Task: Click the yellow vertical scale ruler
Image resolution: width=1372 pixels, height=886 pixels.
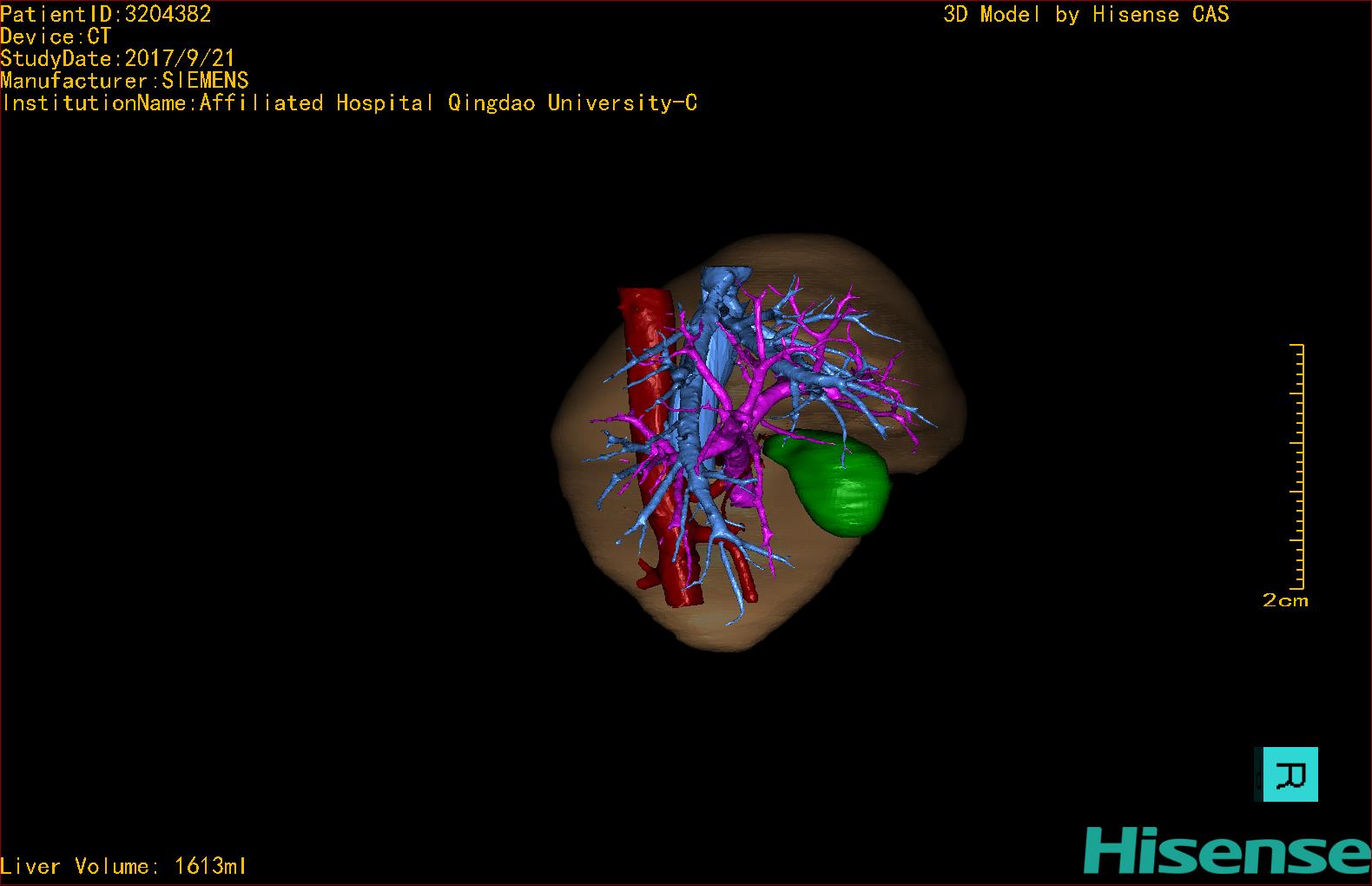Action: pos(1297,466)
